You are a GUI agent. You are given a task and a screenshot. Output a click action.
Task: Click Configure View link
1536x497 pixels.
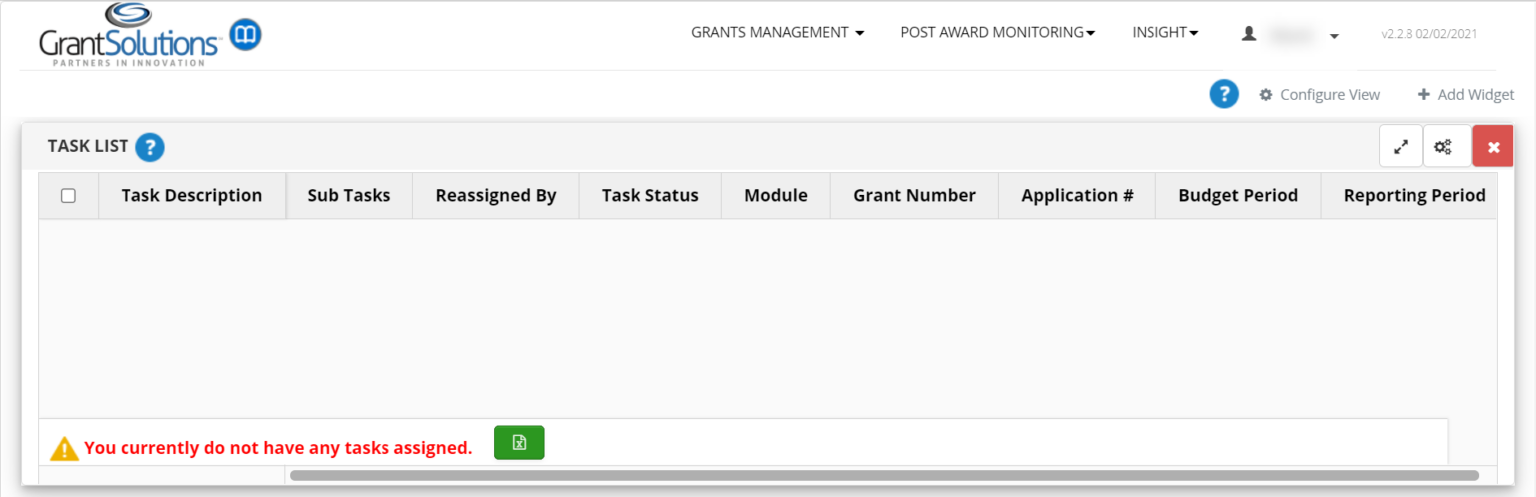(1319, 95)
